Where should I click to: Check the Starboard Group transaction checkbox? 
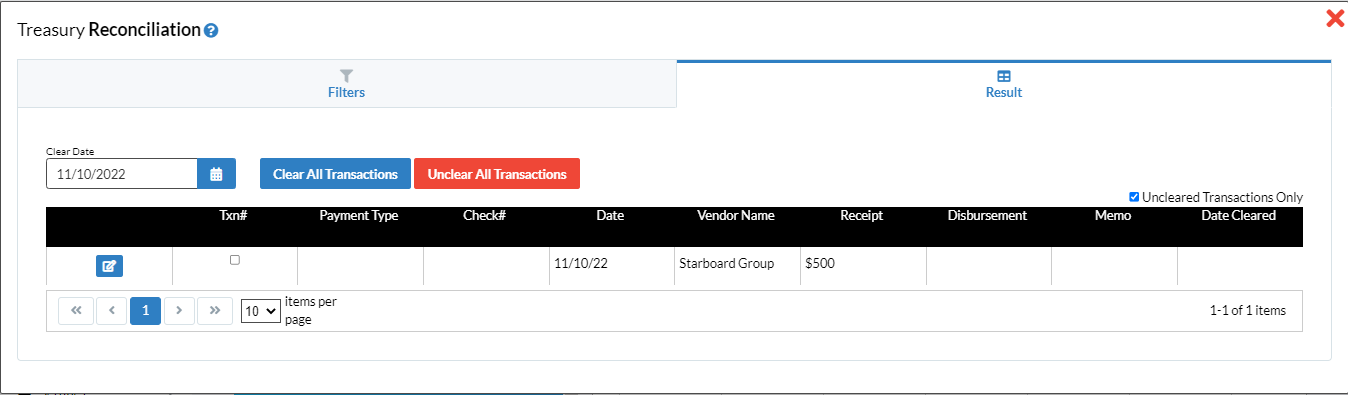[235, 260]
